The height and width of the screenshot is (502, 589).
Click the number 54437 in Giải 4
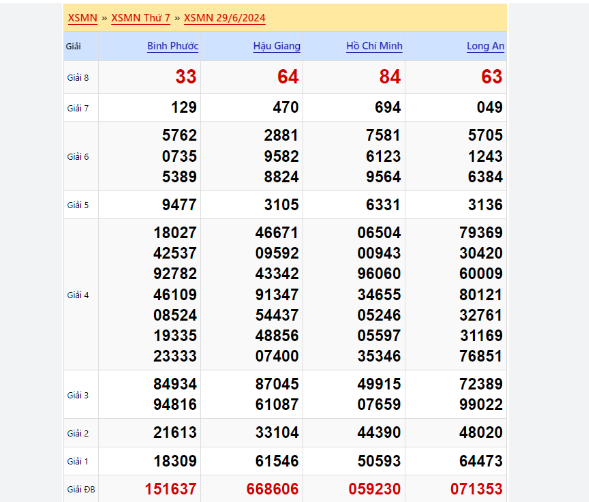[x=277, y=315]
